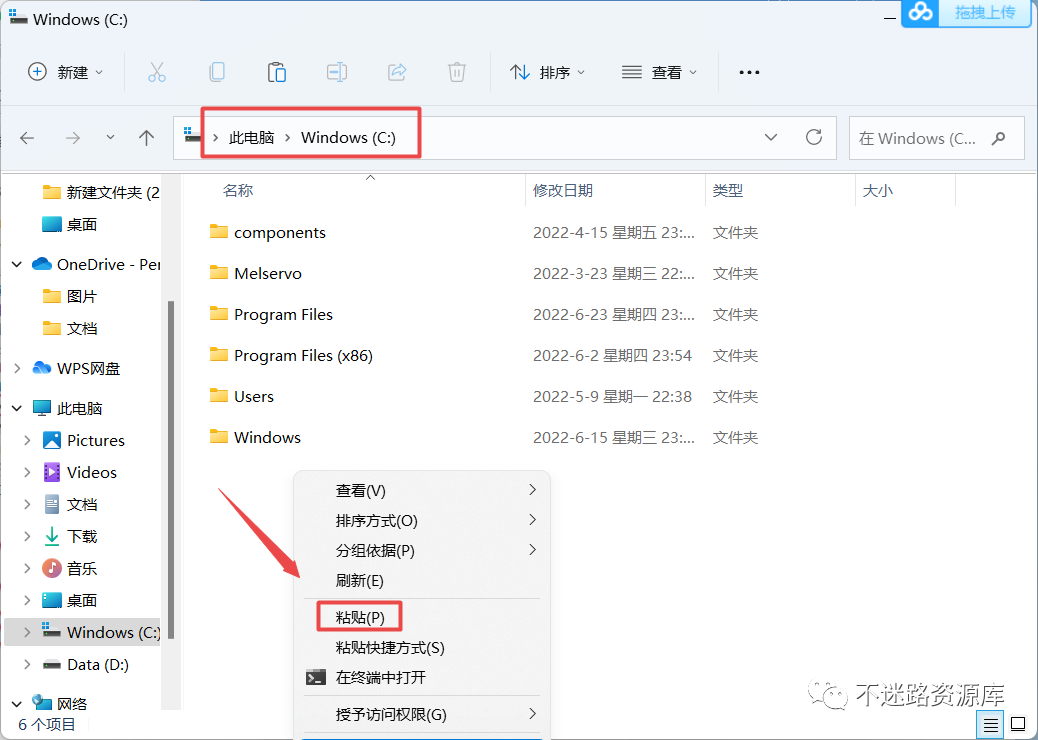
Task: Choose 粘贴快捷方式(S) in context menu
Action: (422, 647)
